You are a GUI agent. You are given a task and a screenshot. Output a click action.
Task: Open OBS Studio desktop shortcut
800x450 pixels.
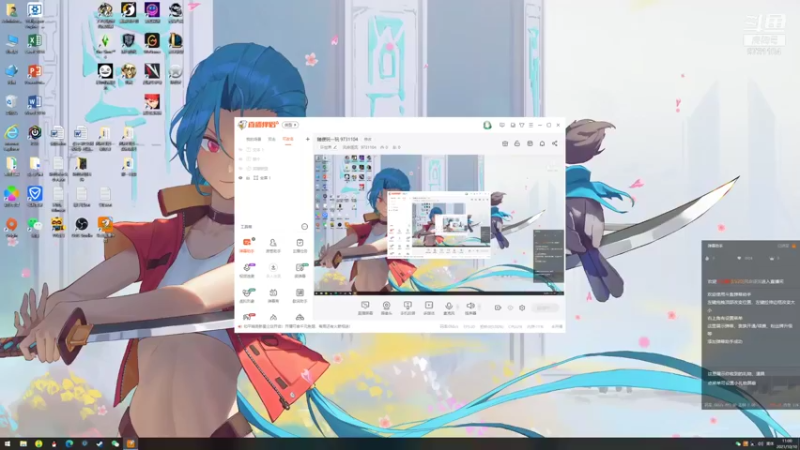[82, 227]
